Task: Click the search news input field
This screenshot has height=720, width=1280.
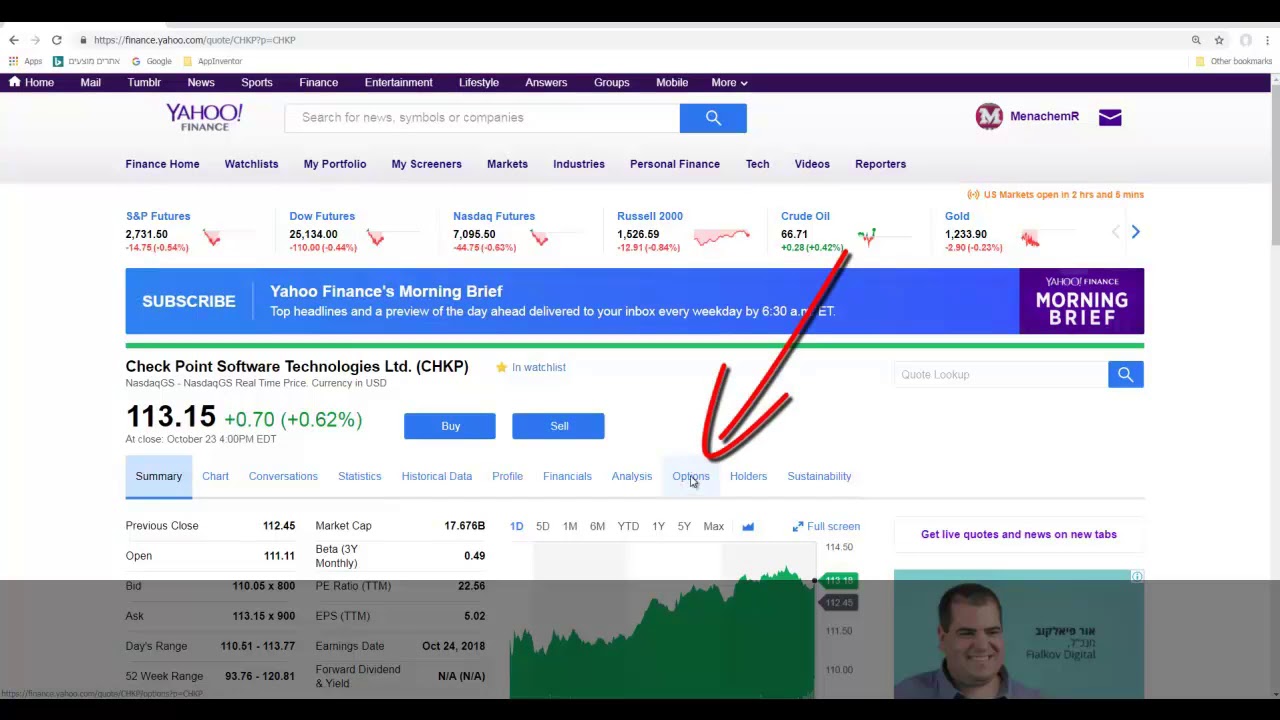Action: coord(482,118)
